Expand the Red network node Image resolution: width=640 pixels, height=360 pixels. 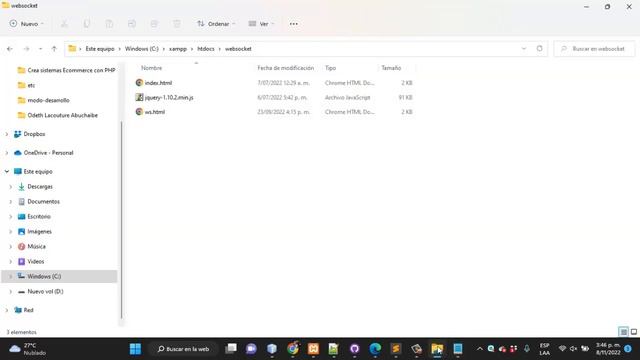click(7, 310)
